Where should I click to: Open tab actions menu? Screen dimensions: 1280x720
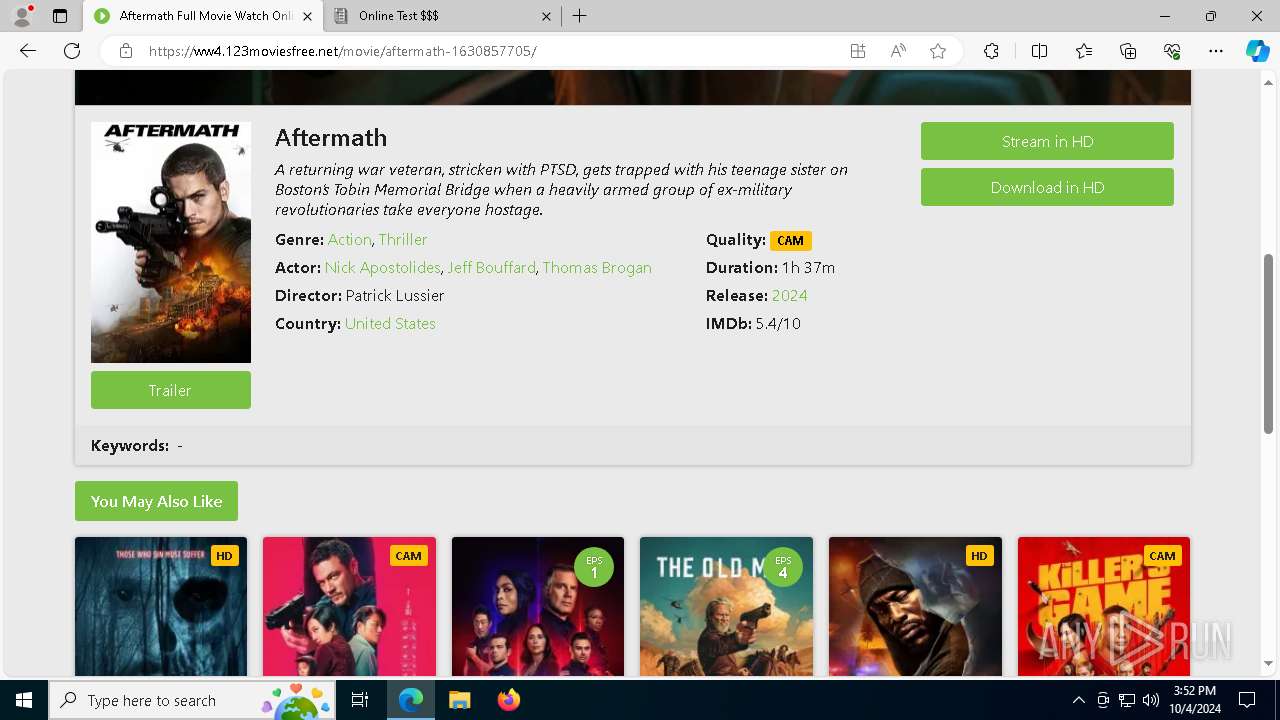tap(60, 16)
